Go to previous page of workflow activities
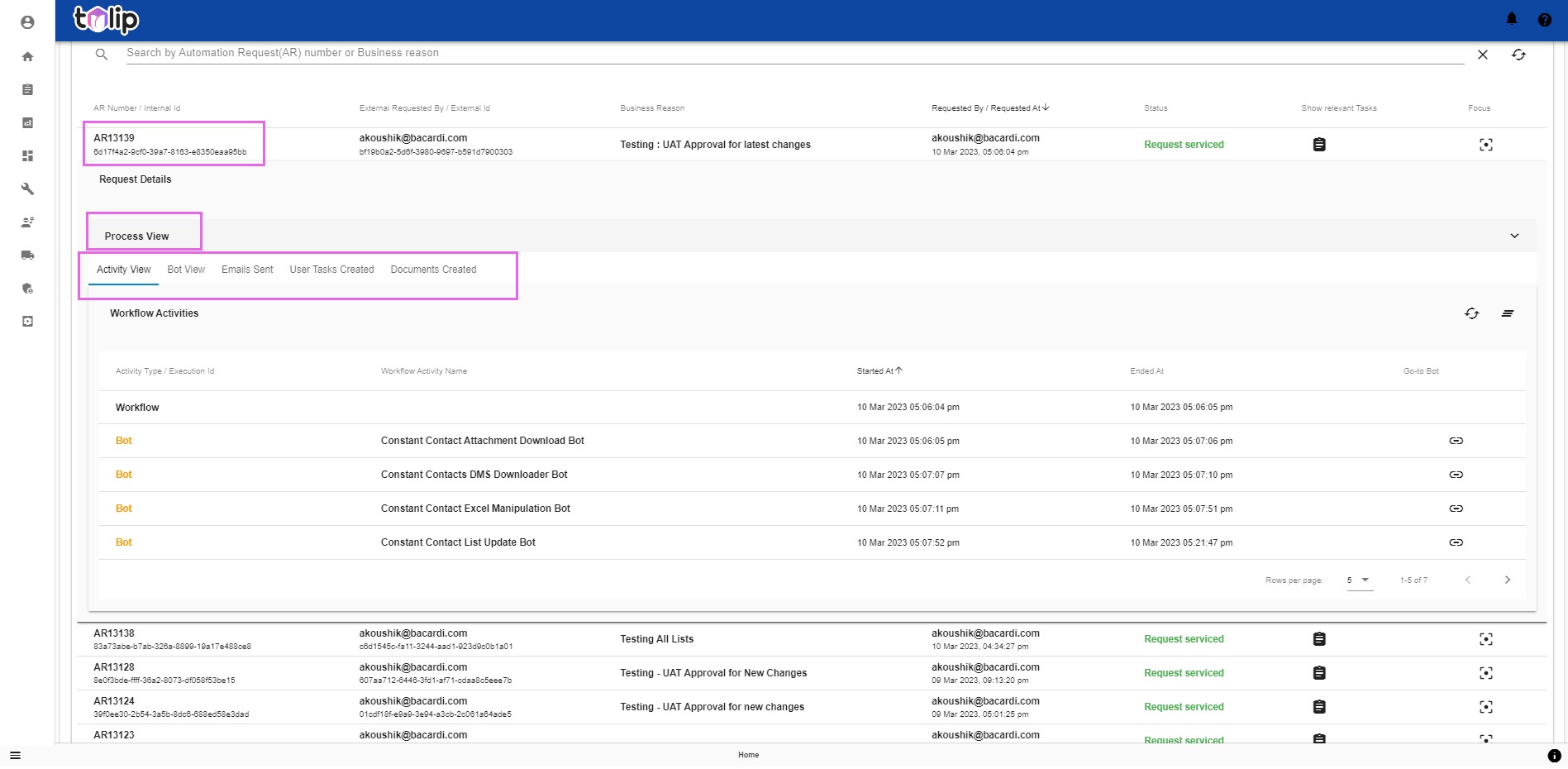 click(x=1468, y=580)
